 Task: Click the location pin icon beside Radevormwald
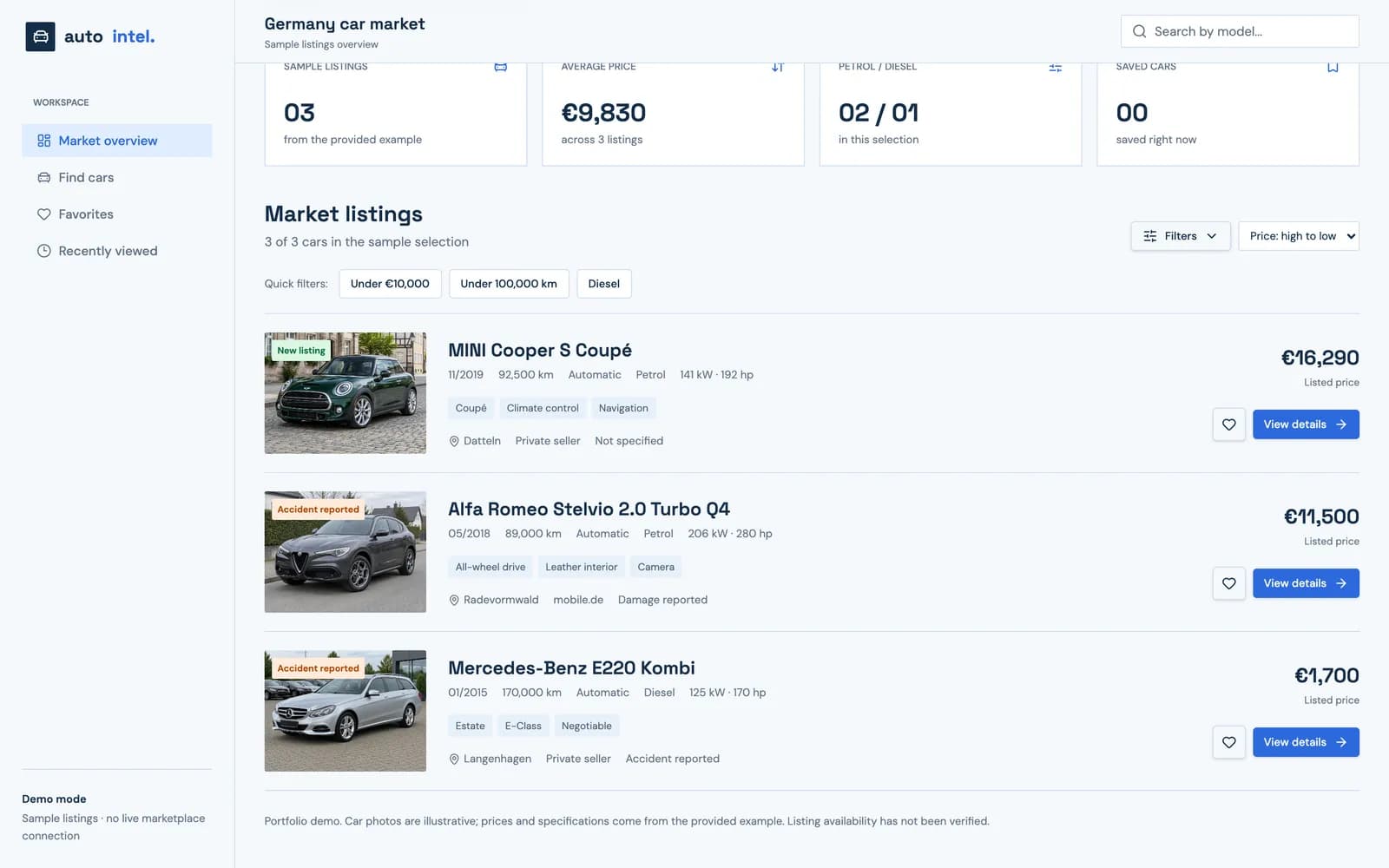(453, 600)
